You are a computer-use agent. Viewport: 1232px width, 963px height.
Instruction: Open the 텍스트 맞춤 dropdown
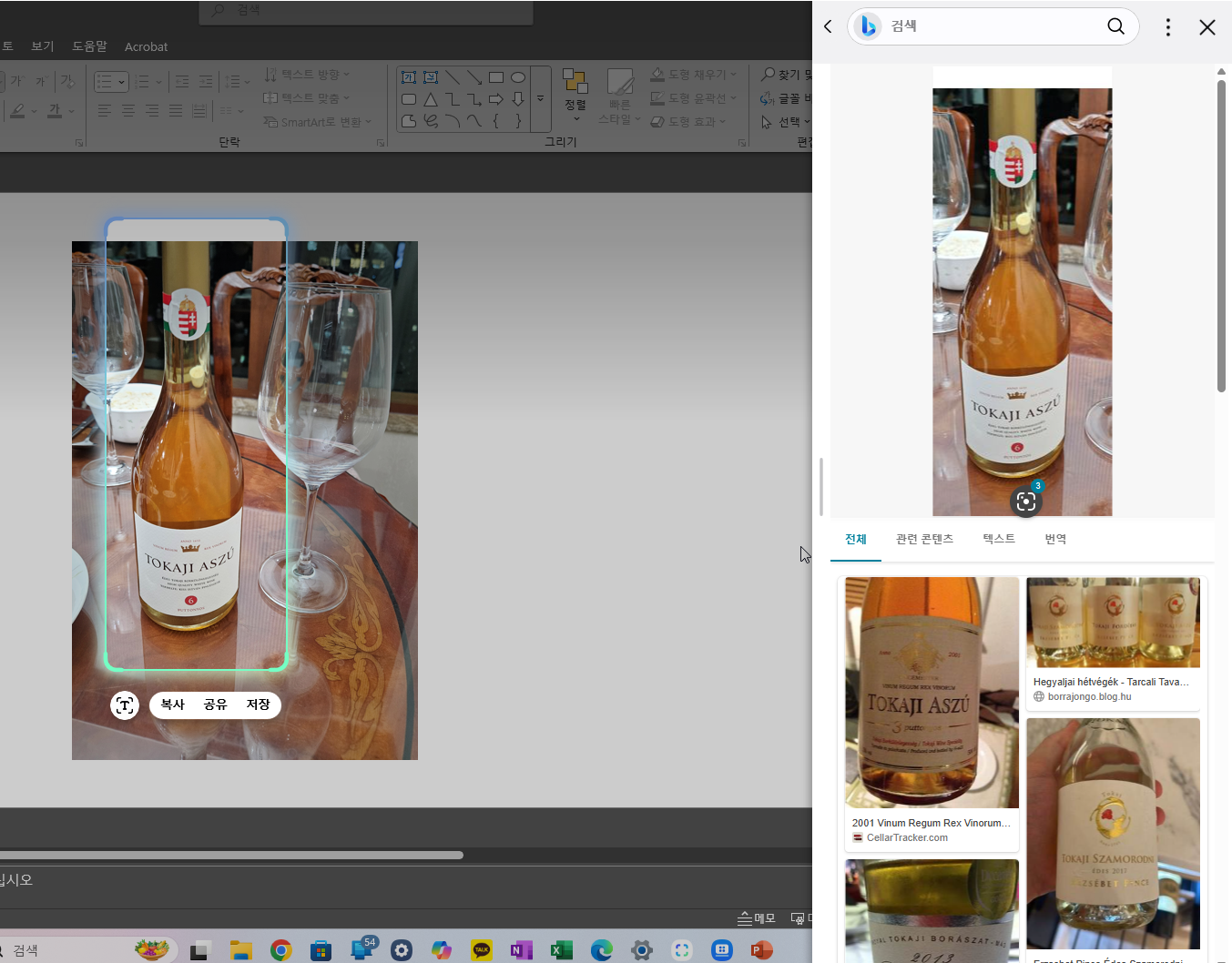[x=307, y=97]
